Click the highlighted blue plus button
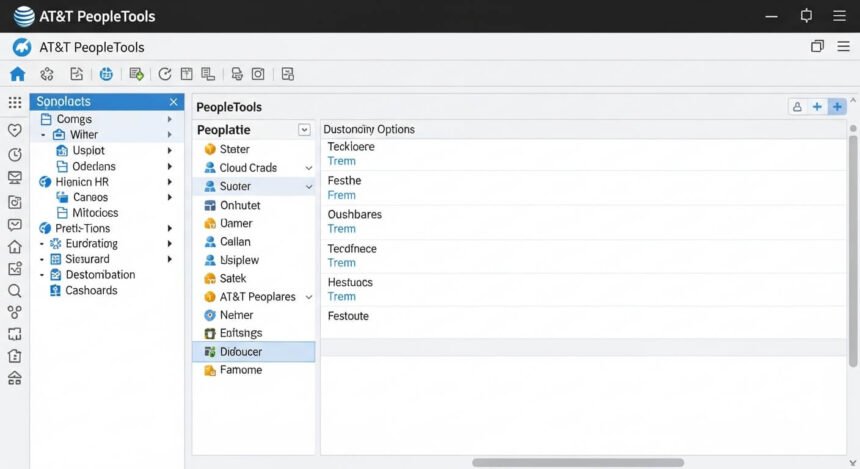Viewport: 860px width, 469px height. 837,107
